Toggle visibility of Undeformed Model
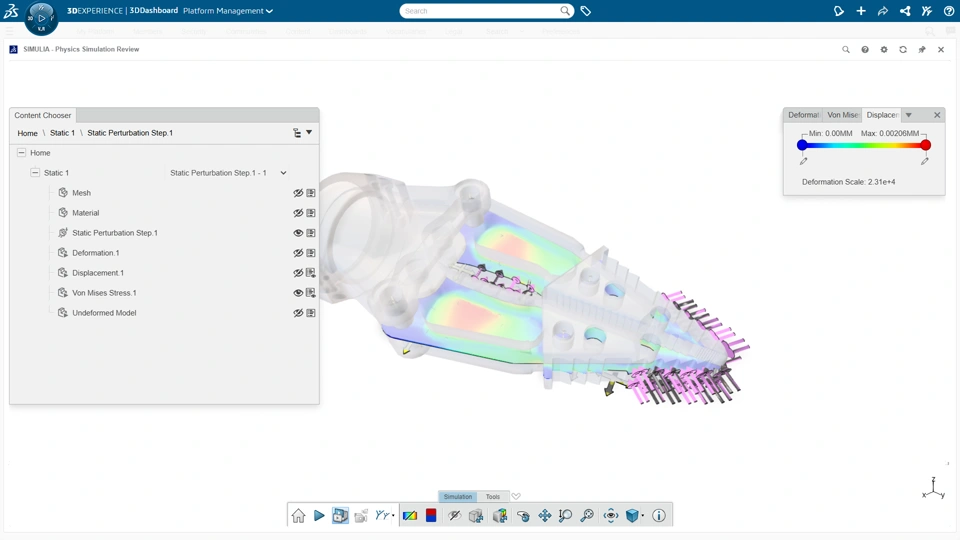 coord(298,313)
